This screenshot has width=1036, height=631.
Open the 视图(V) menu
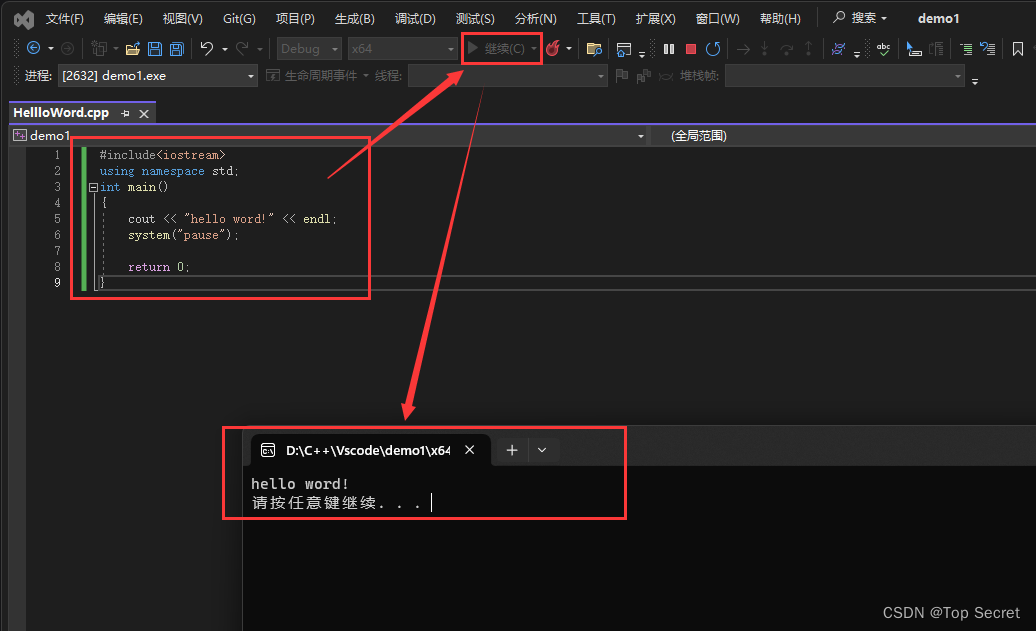183,19
